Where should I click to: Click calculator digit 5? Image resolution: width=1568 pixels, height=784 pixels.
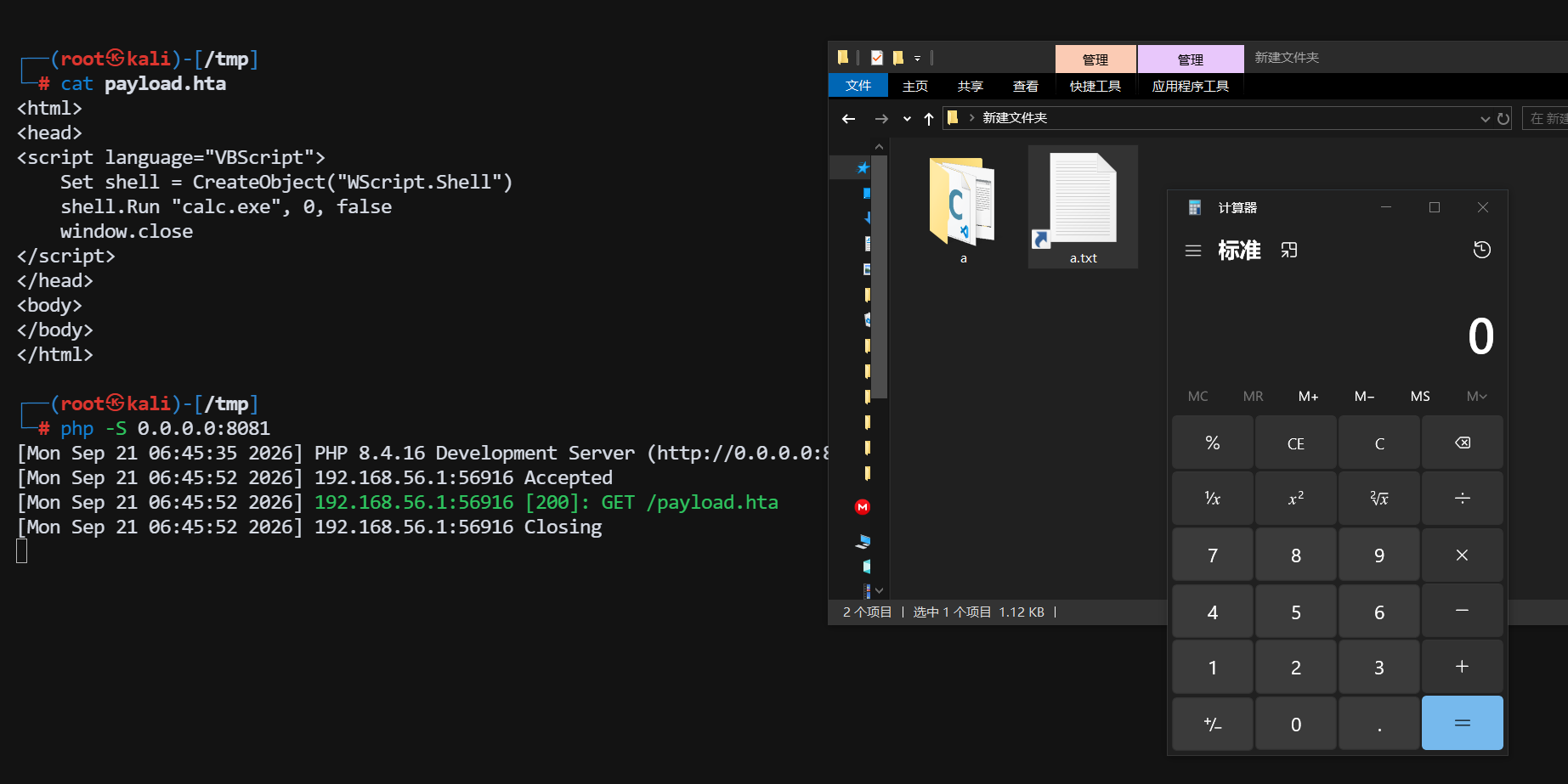point(1296,611)
